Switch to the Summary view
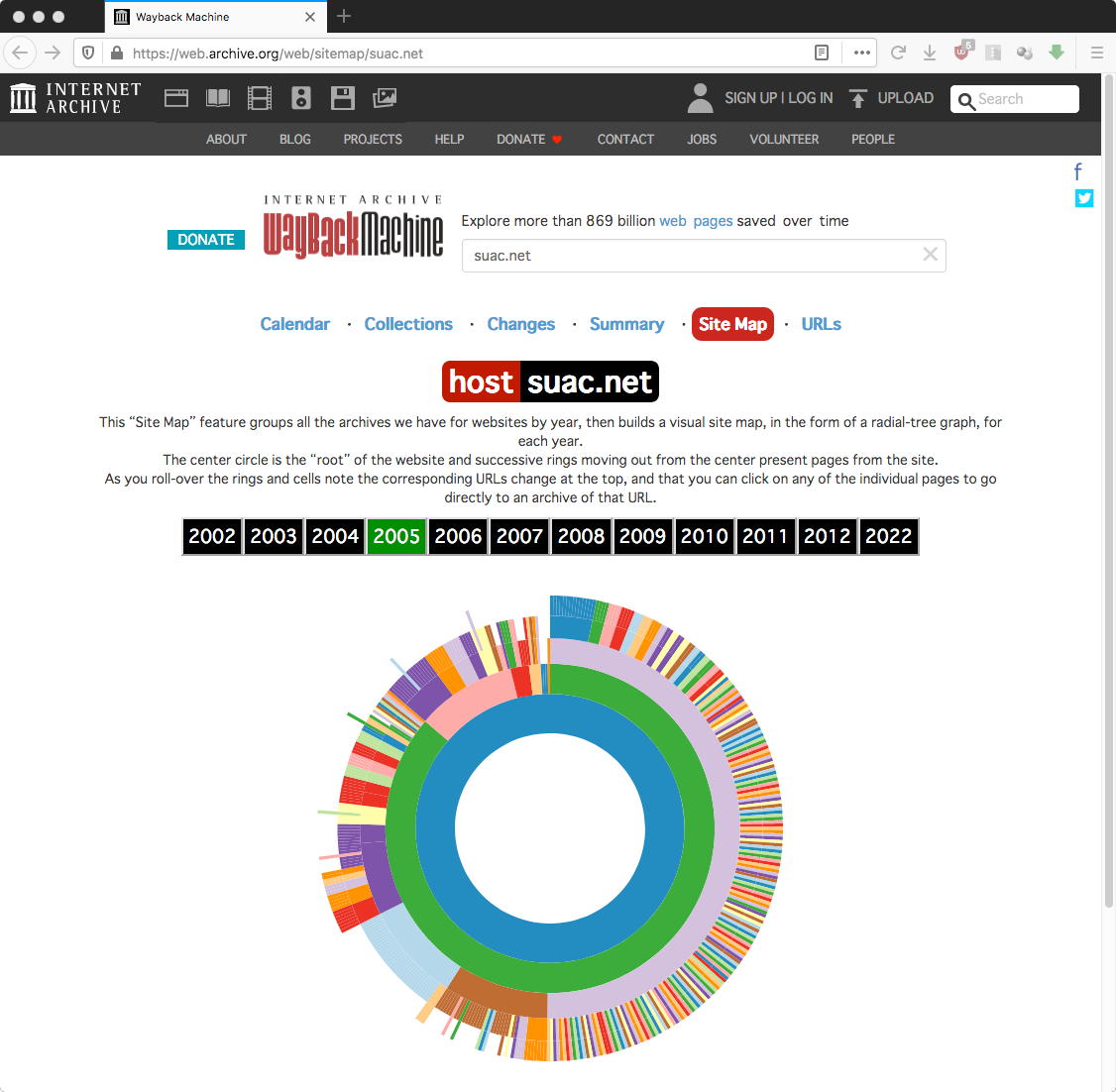Image resolution: width=1116 pixels, height=1092 pixels. point(626,324)
